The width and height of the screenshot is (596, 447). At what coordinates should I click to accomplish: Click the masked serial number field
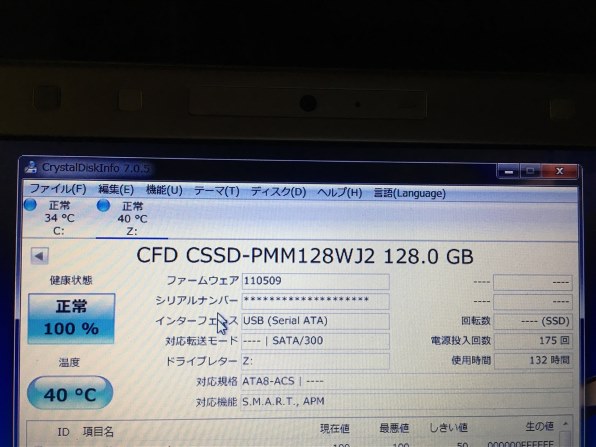tap(315, 301)
